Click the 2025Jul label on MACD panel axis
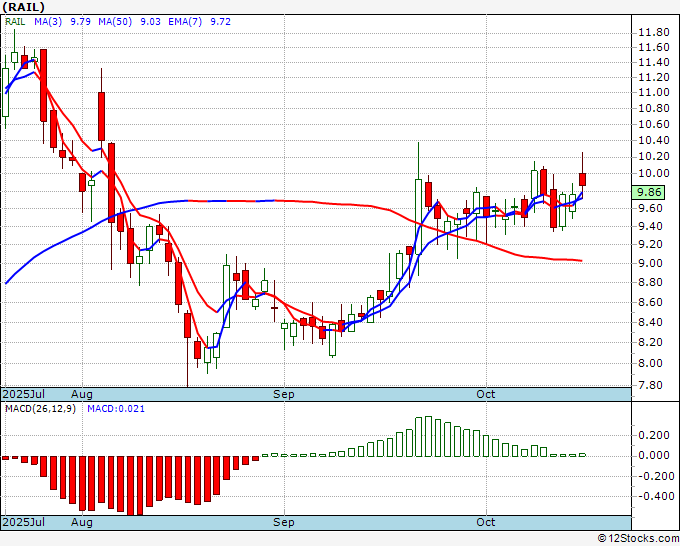The width and height of the screenshot is (680, 546). point(24,522)
